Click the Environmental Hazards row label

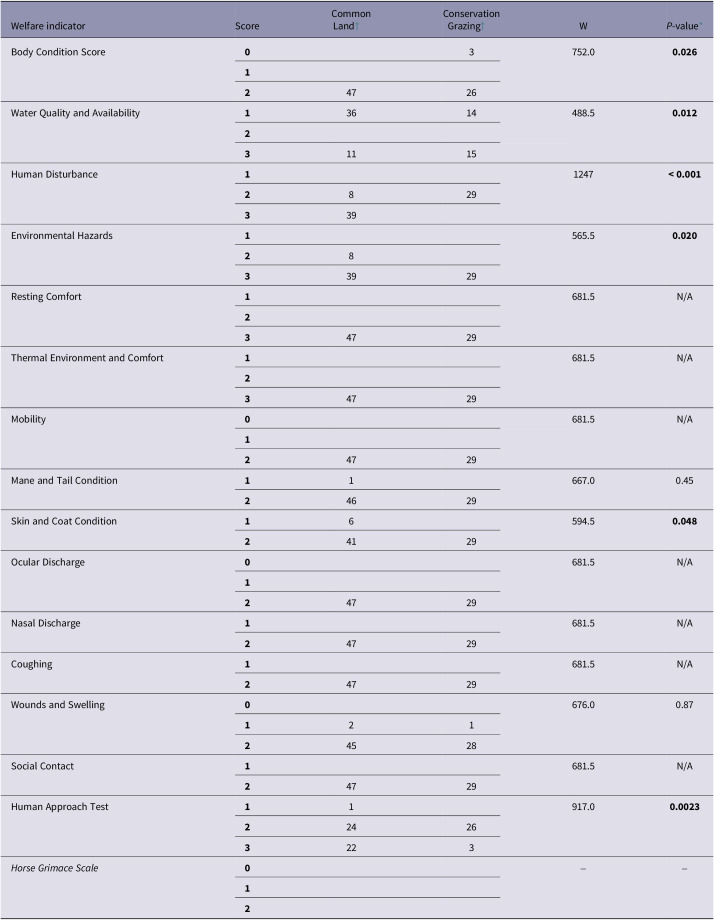tap(62, 235)
